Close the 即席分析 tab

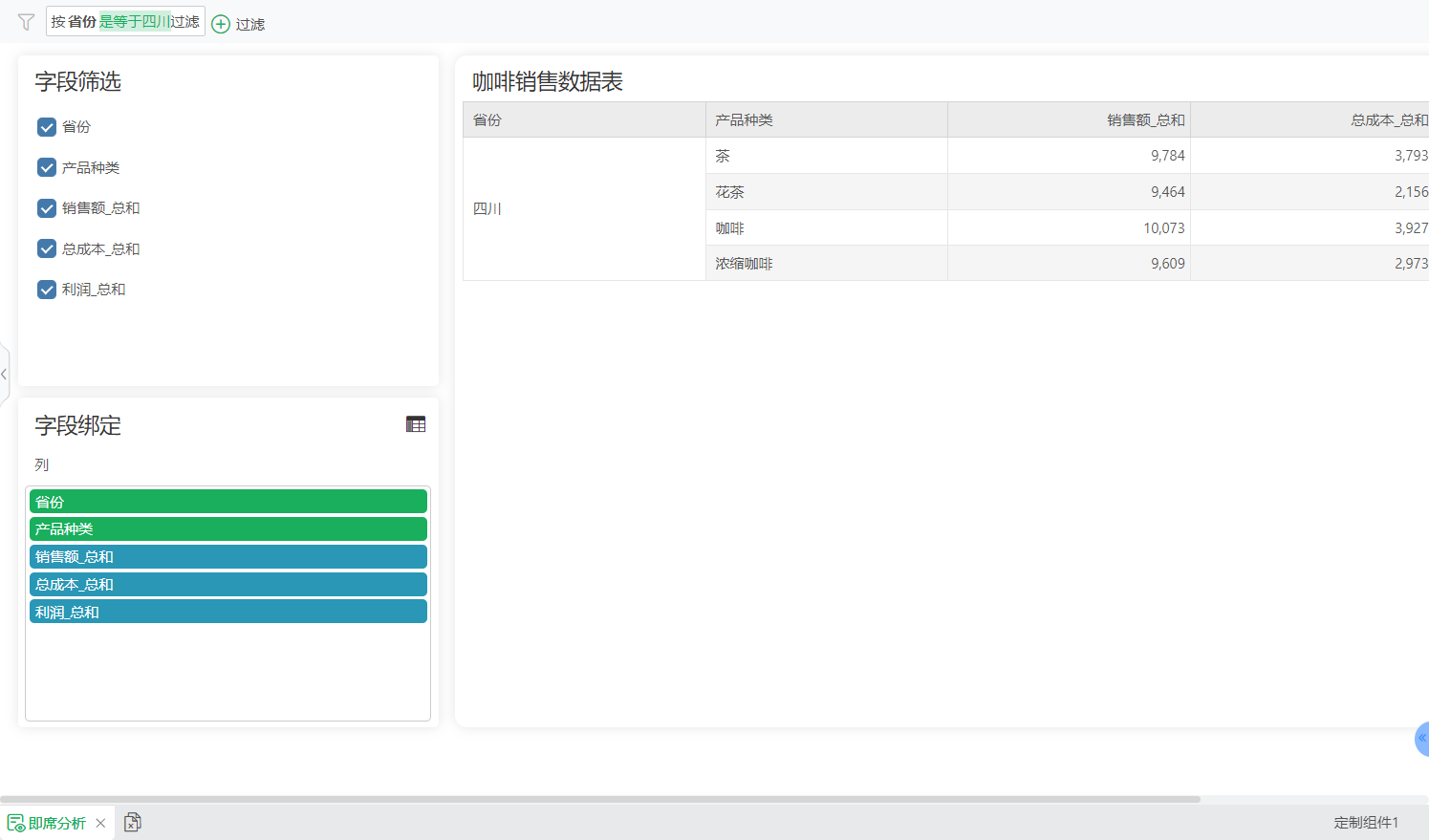pos(100,823)
